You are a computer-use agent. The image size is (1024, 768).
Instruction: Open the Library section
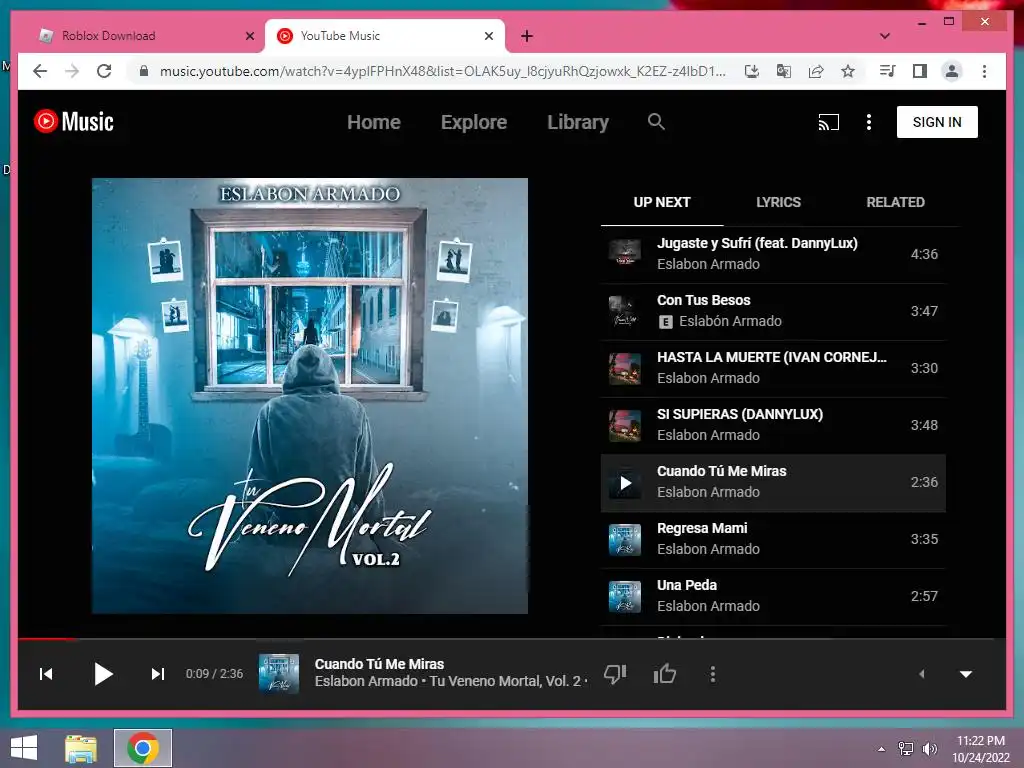(x=578, y=122)
